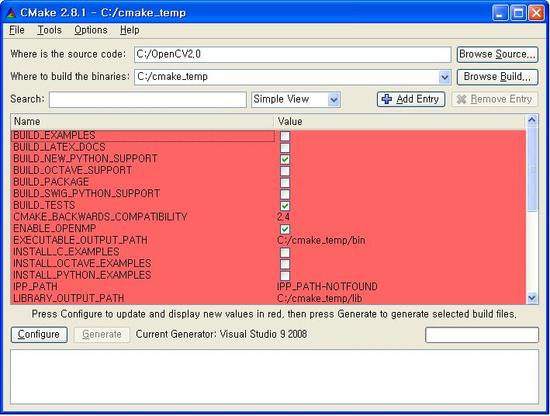Viewport: 550px width, 416px height.
Task: Click the progress bar beside Current Generator
Action: click(482, 335)
